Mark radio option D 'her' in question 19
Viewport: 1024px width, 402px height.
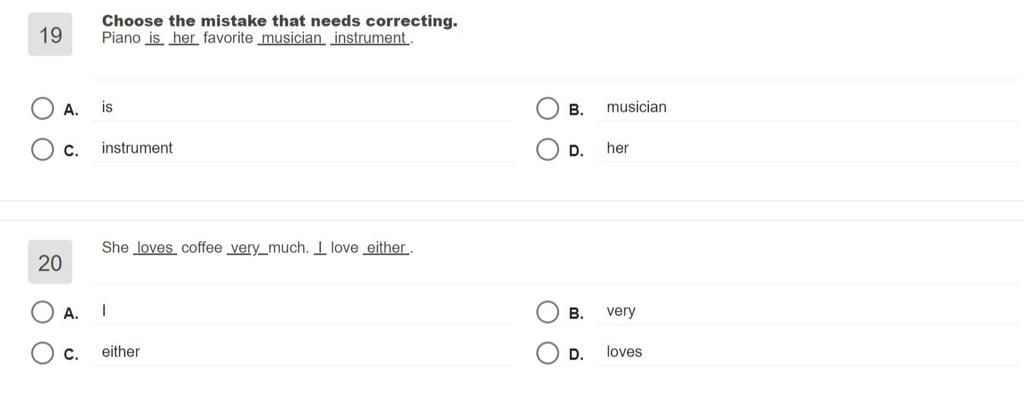[x=547, y=149]
